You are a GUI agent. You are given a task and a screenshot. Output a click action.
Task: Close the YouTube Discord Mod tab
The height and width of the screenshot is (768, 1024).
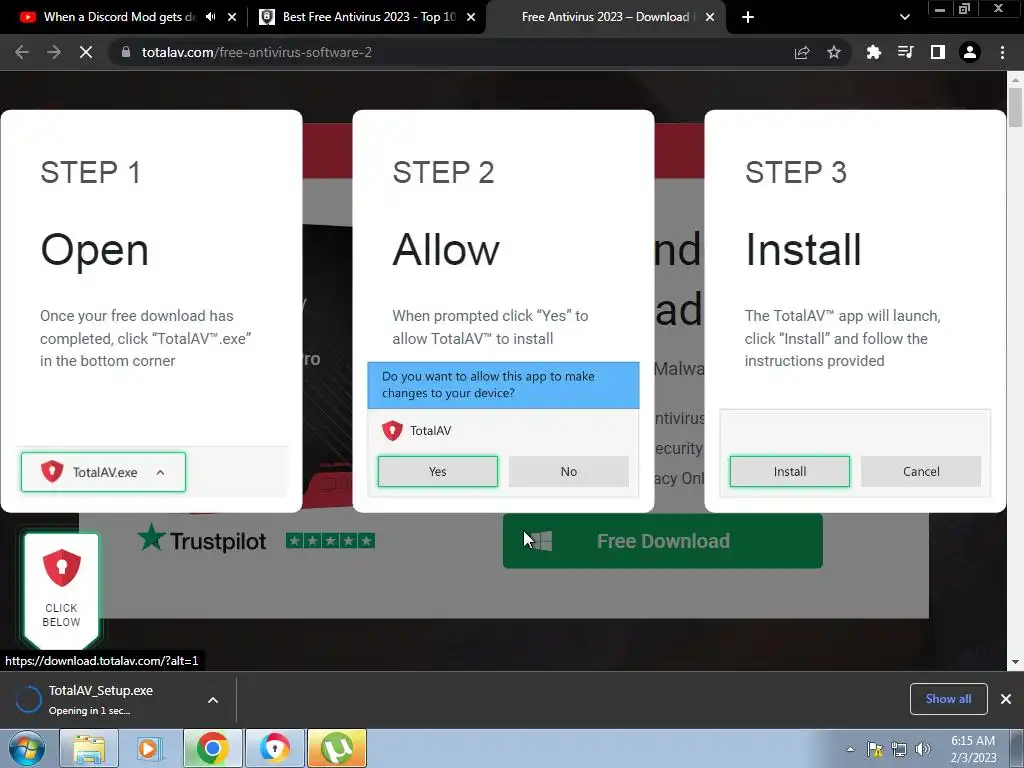click(232, 17)
